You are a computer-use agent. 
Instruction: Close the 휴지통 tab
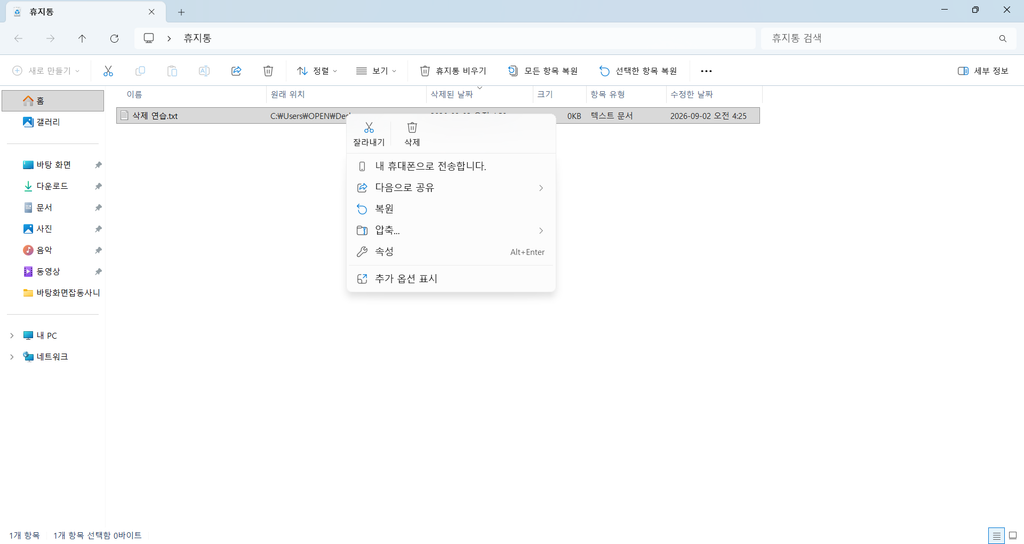pos(152,12)
